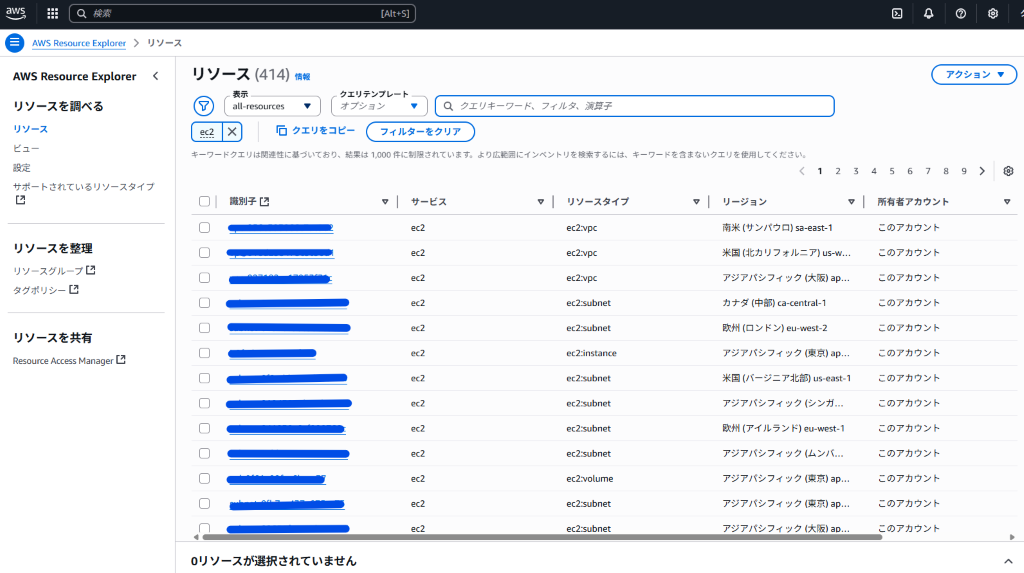The width and height of the screenshot is (1024, 573).
Task: Open the notifications bell
Action: [929, 13]
